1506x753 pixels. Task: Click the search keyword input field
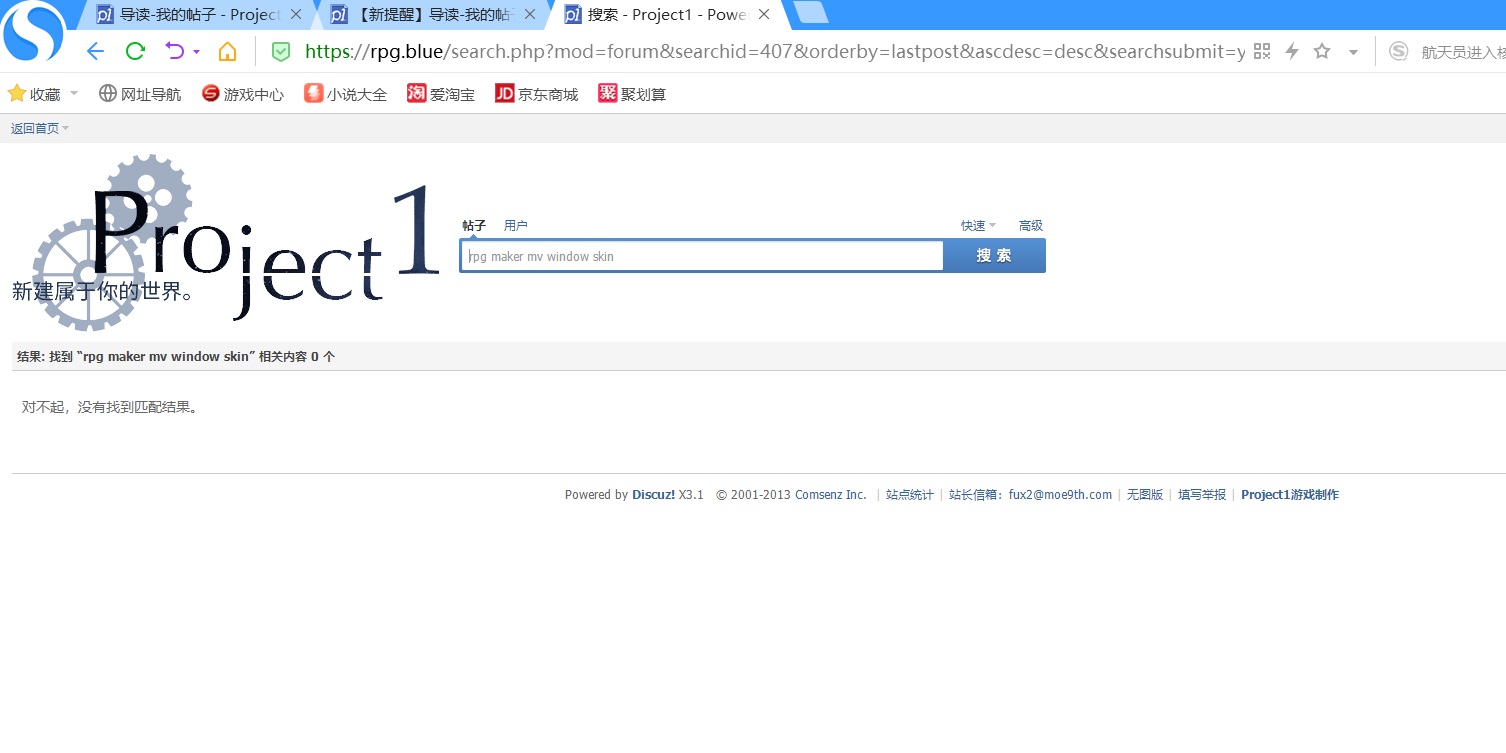click(x=702, y=256)
